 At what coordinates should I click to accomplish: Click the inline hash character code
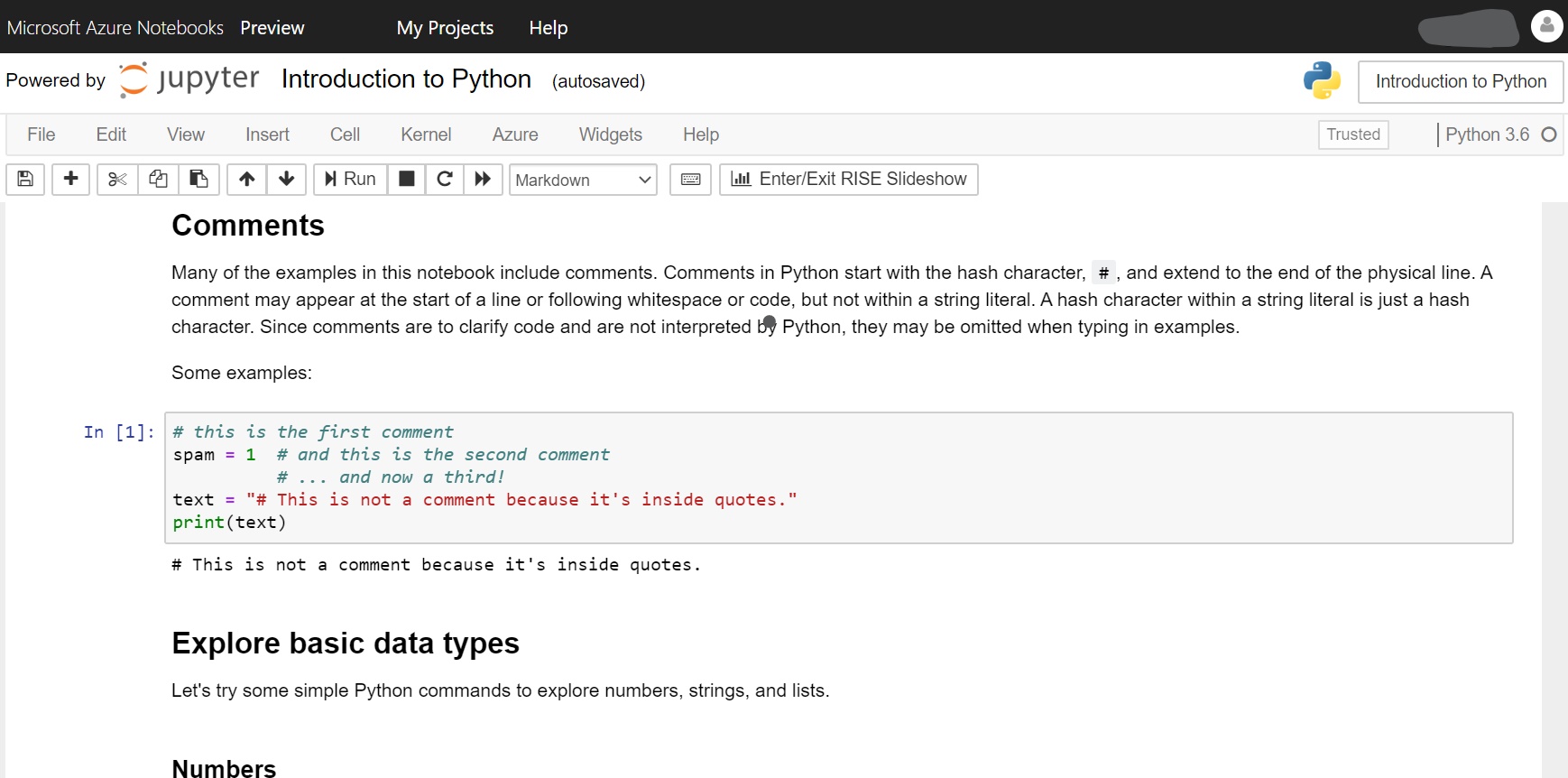coord(1103,273)
